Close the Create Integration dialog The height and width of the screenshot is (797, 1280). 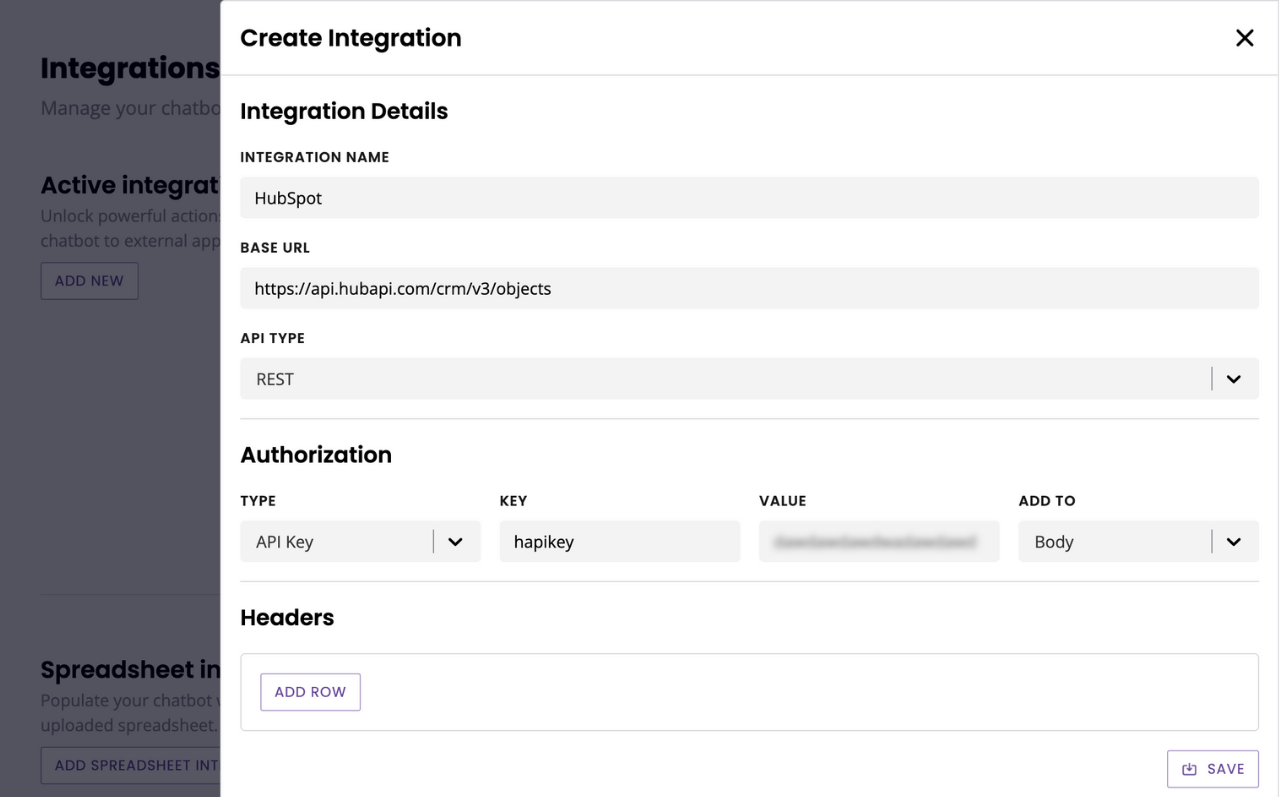(x=1244, y=38)
